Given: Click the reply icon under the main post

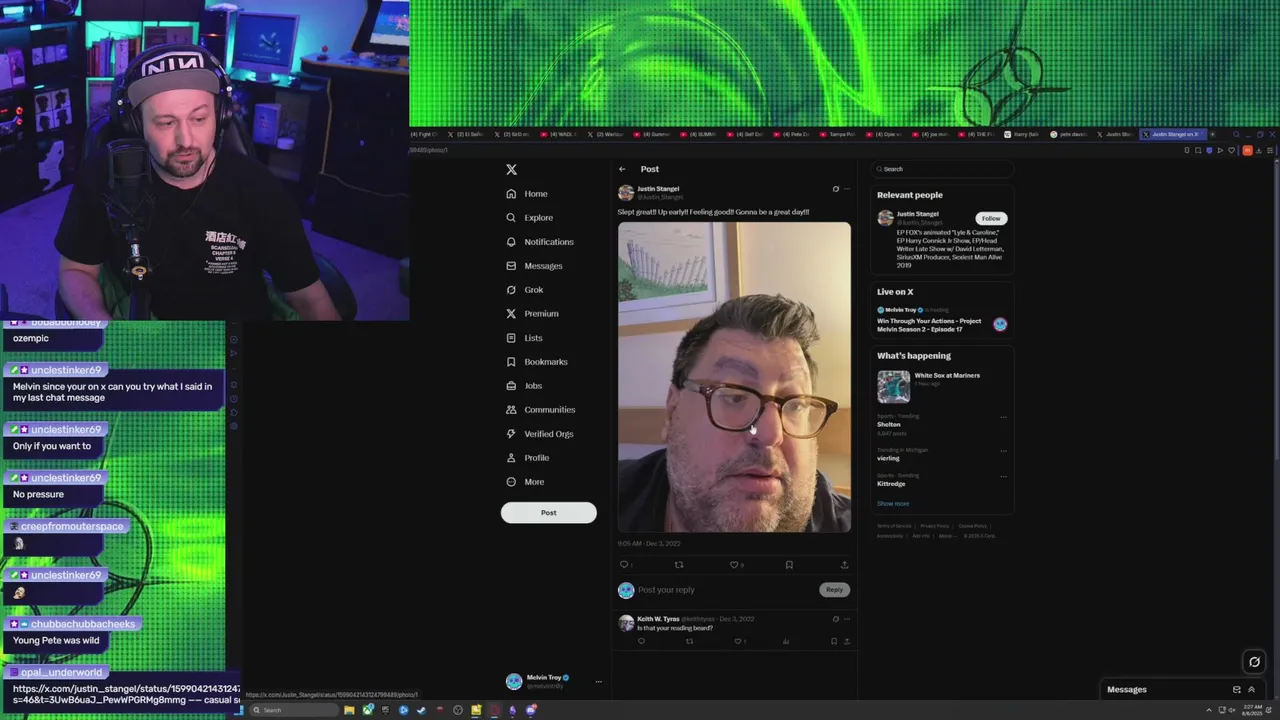Looking at the screenshot, I should pos(624,565).
